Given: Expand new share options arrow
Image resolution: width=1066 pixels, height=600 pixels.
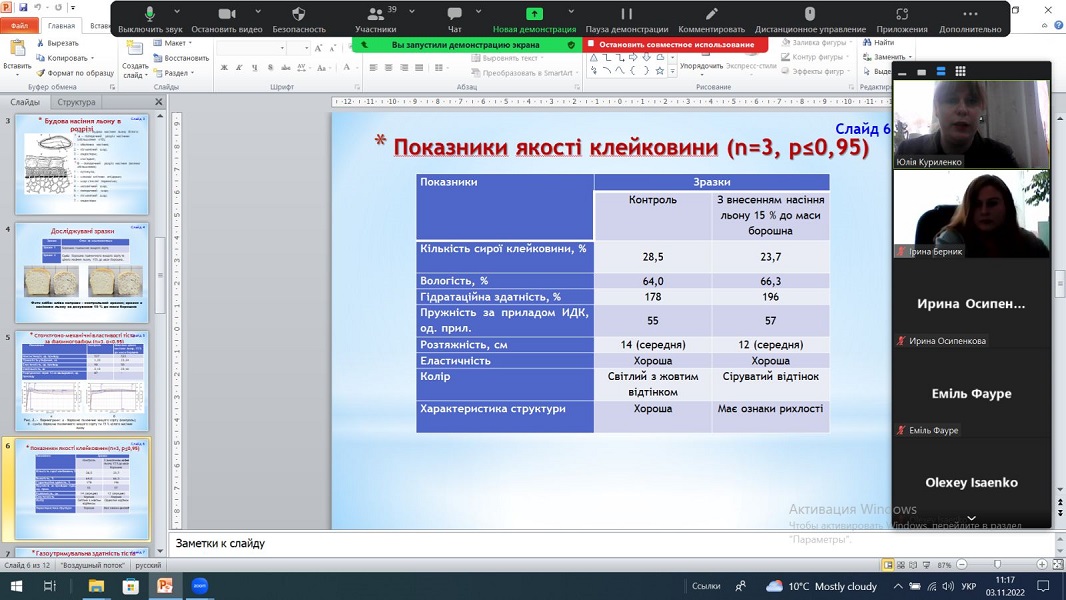Looking at the screenshot, I should [571, 12].
